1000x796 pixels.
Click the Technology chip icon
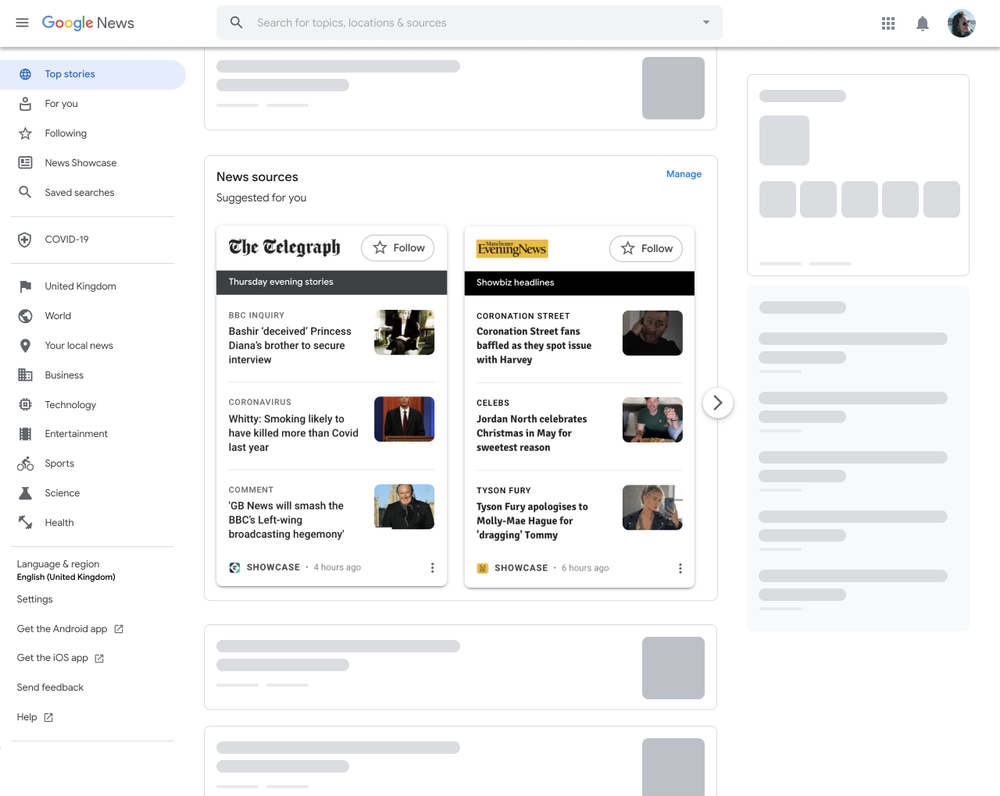25,405
